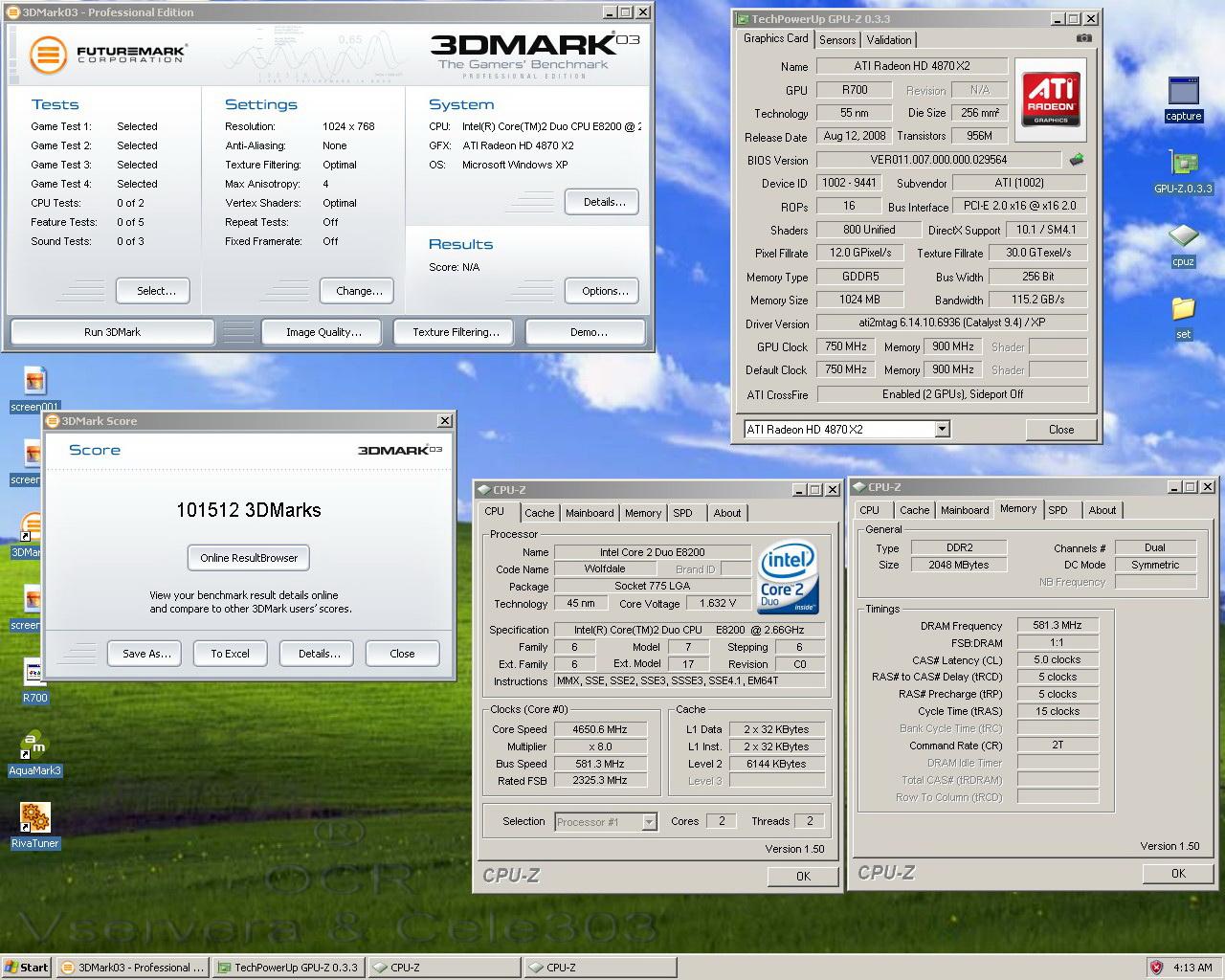Viewport: 1225px width, 980px height.
Task: Open the About tab in left CPU-Z window
Action: [x=727, y=513]
